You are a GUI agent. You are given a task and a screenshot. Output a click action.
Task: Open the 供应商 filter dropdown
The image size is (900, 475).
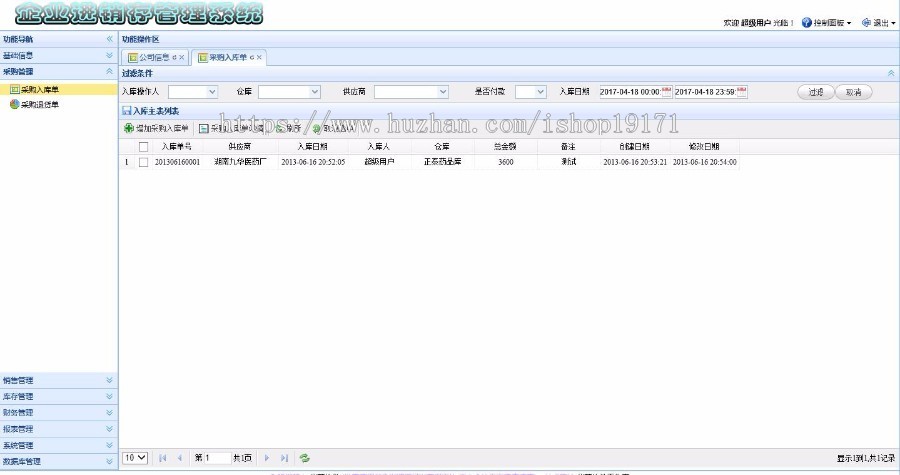coord(443,92)
